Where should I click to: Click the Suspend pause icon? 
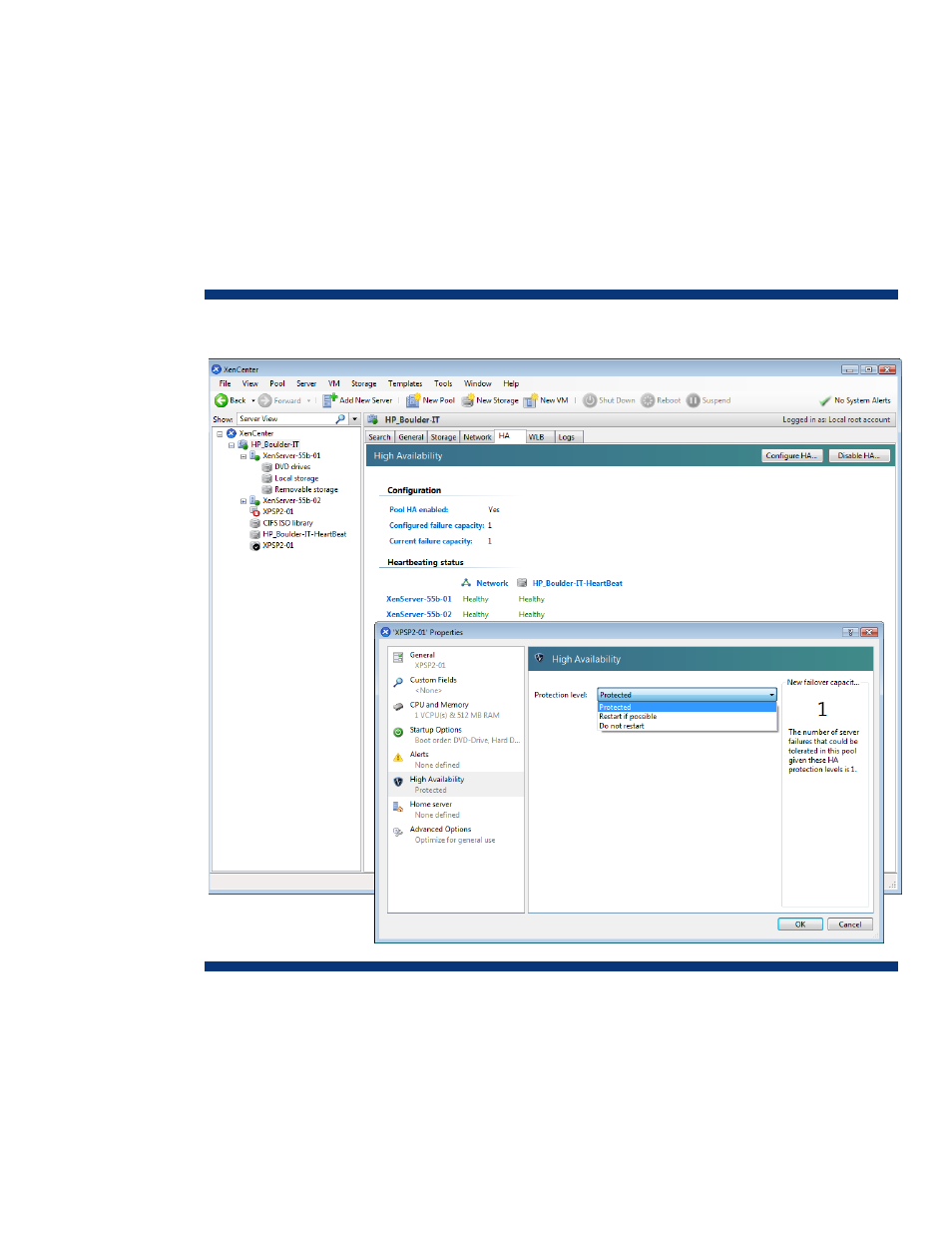[693, 400]
